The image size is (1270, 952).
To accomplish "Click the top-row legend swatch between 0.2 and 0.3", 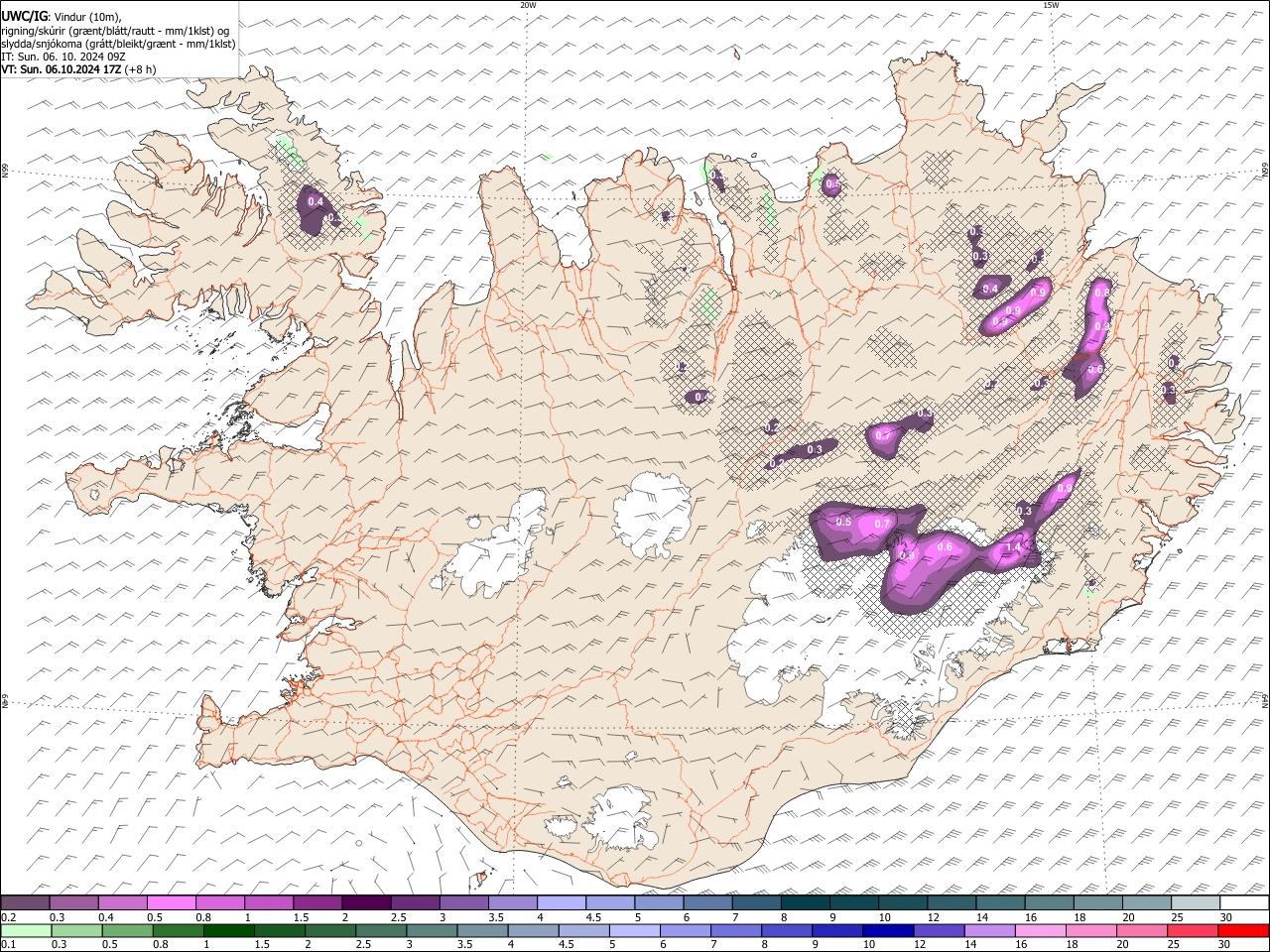I will (x=26, y=903).
